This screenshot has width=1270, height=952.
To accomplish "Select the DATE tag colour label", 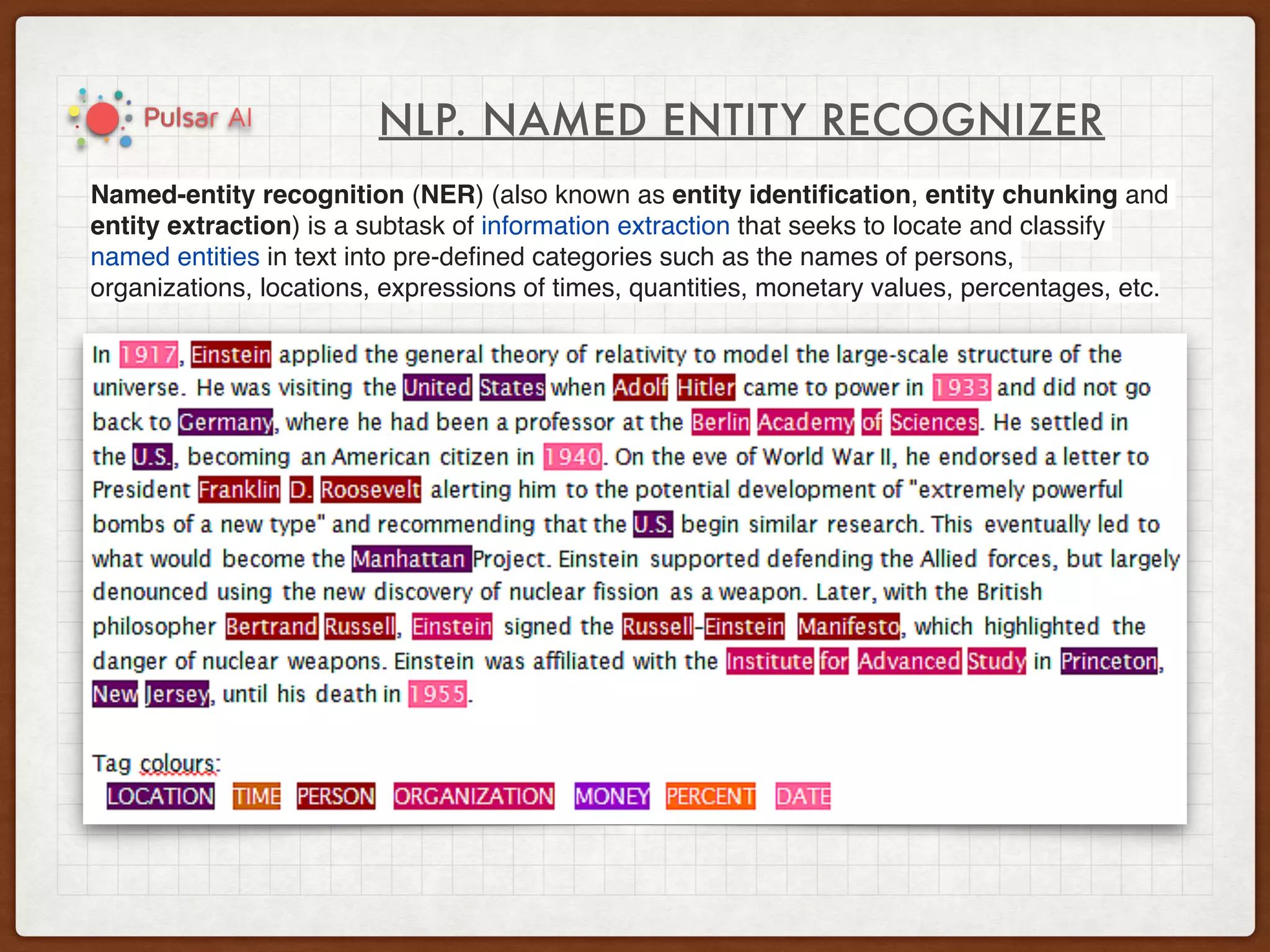I will (803, 796).
